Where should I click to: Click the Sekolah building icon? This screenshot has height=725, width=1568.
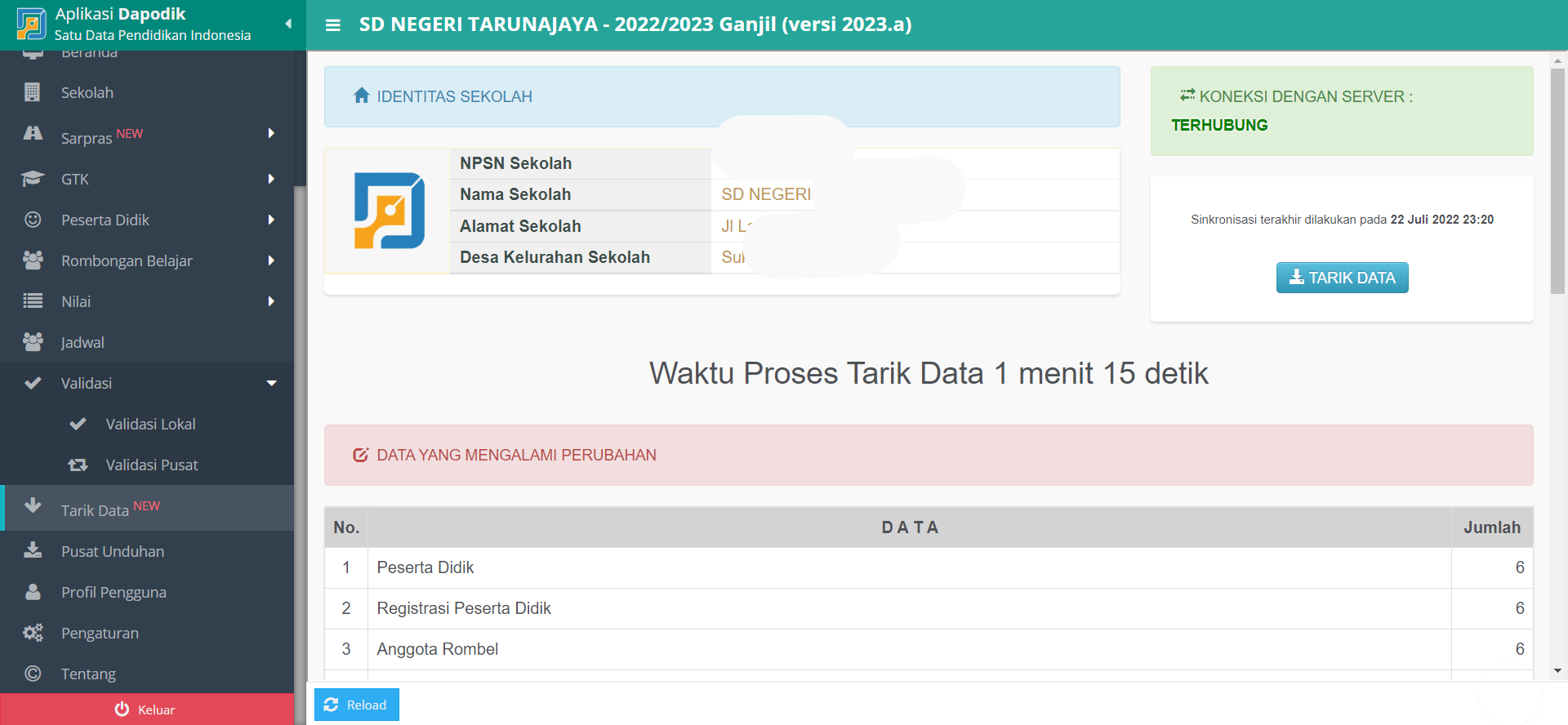[32, 92]
